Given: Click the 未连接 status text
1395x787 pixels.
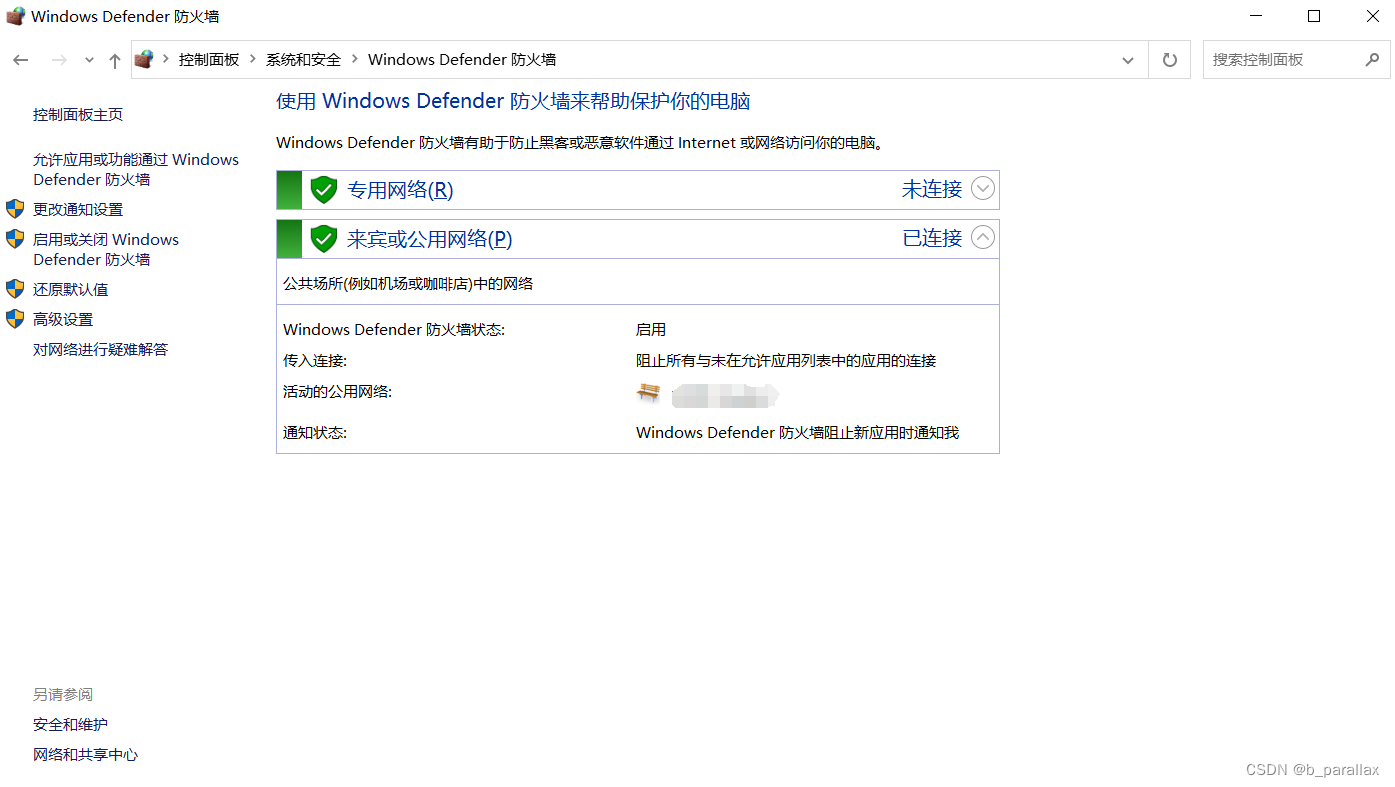Looking at the screenshot, I should tap(932, 189).
